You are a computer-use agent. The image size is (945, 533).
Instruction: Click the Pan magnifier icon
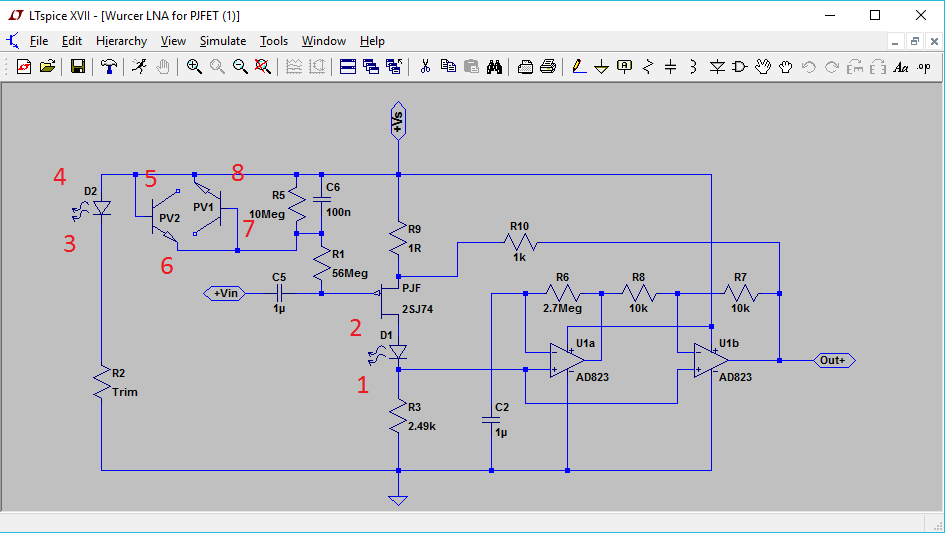pos(217,66)
